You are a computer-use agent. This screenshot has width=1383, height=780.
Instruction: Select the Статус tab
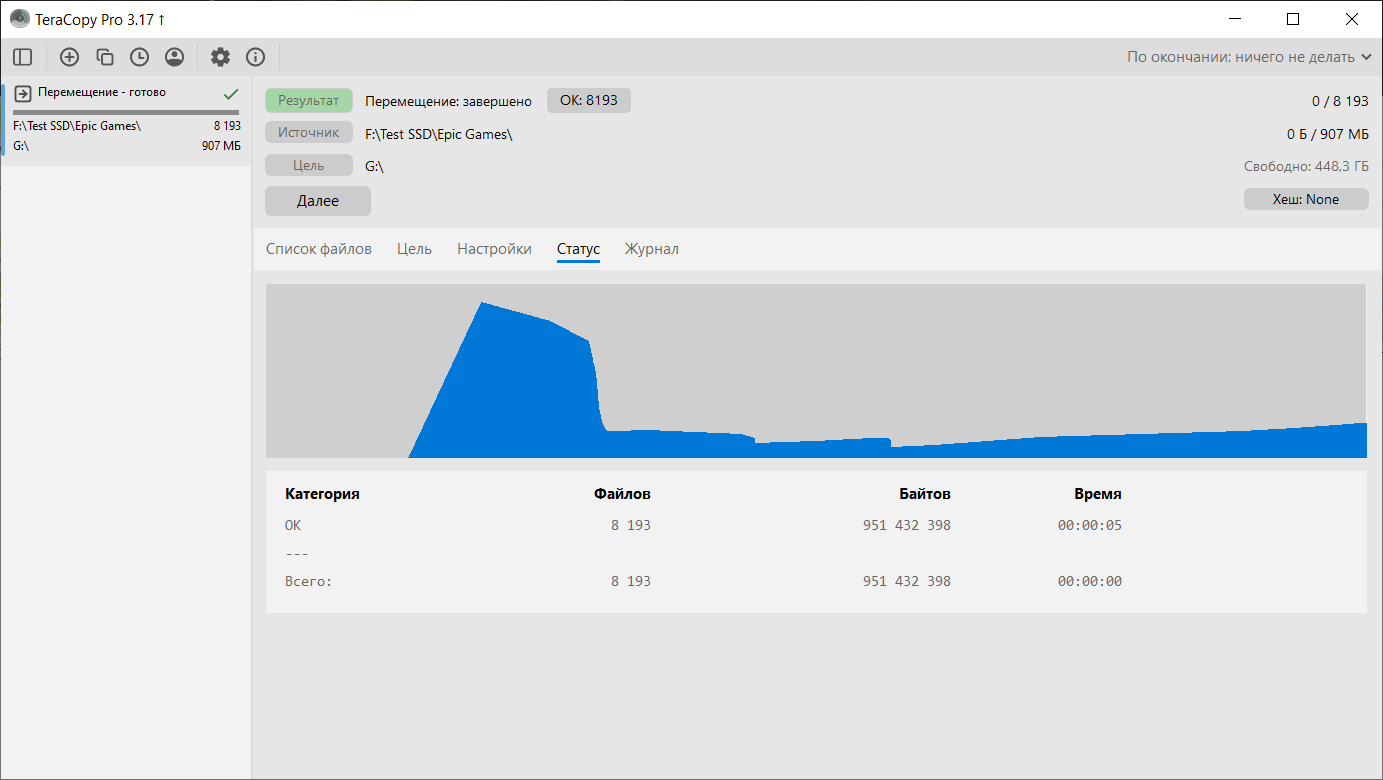point(578,249)
